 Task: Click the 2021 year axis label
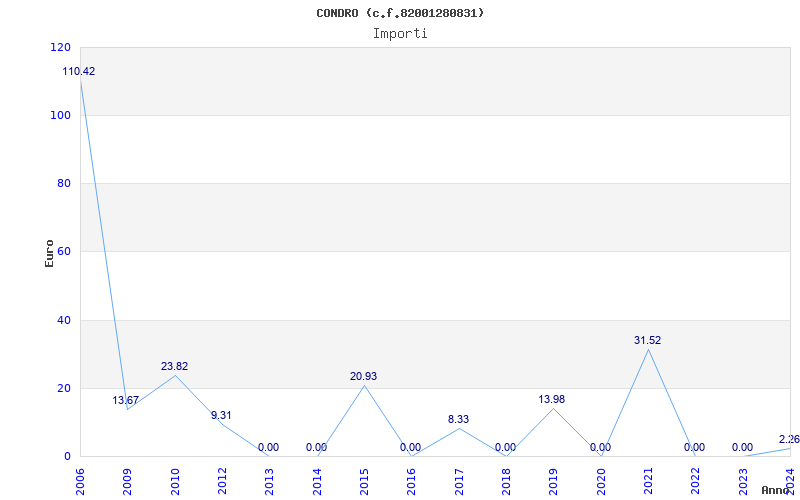[648, 482]
